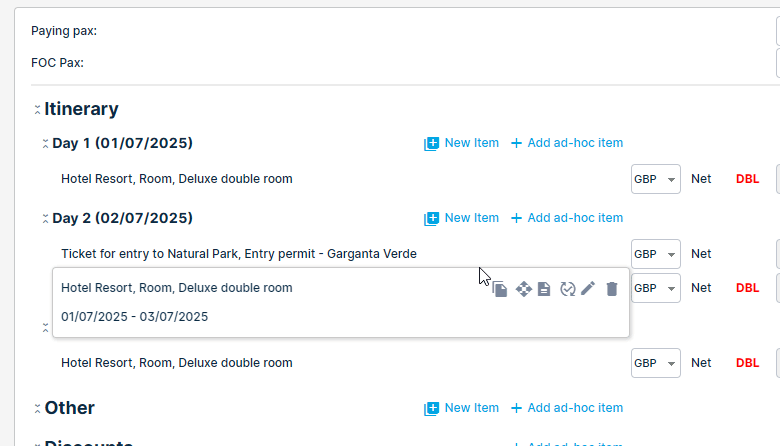Click the plus icon beside Other's ad-hoc item
The image size is (780, 446).
(x=516, y=408)
